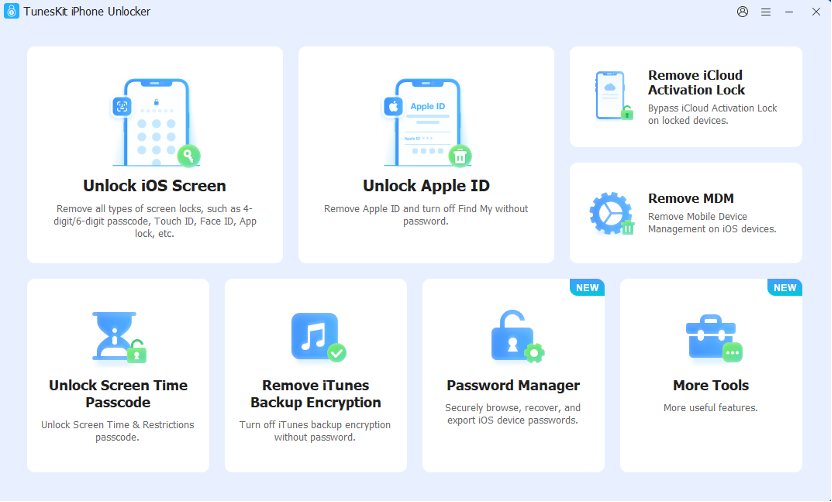Minimize the TunesKit window
The width and height of the screenshot is (832, 502).
point(789,12)
